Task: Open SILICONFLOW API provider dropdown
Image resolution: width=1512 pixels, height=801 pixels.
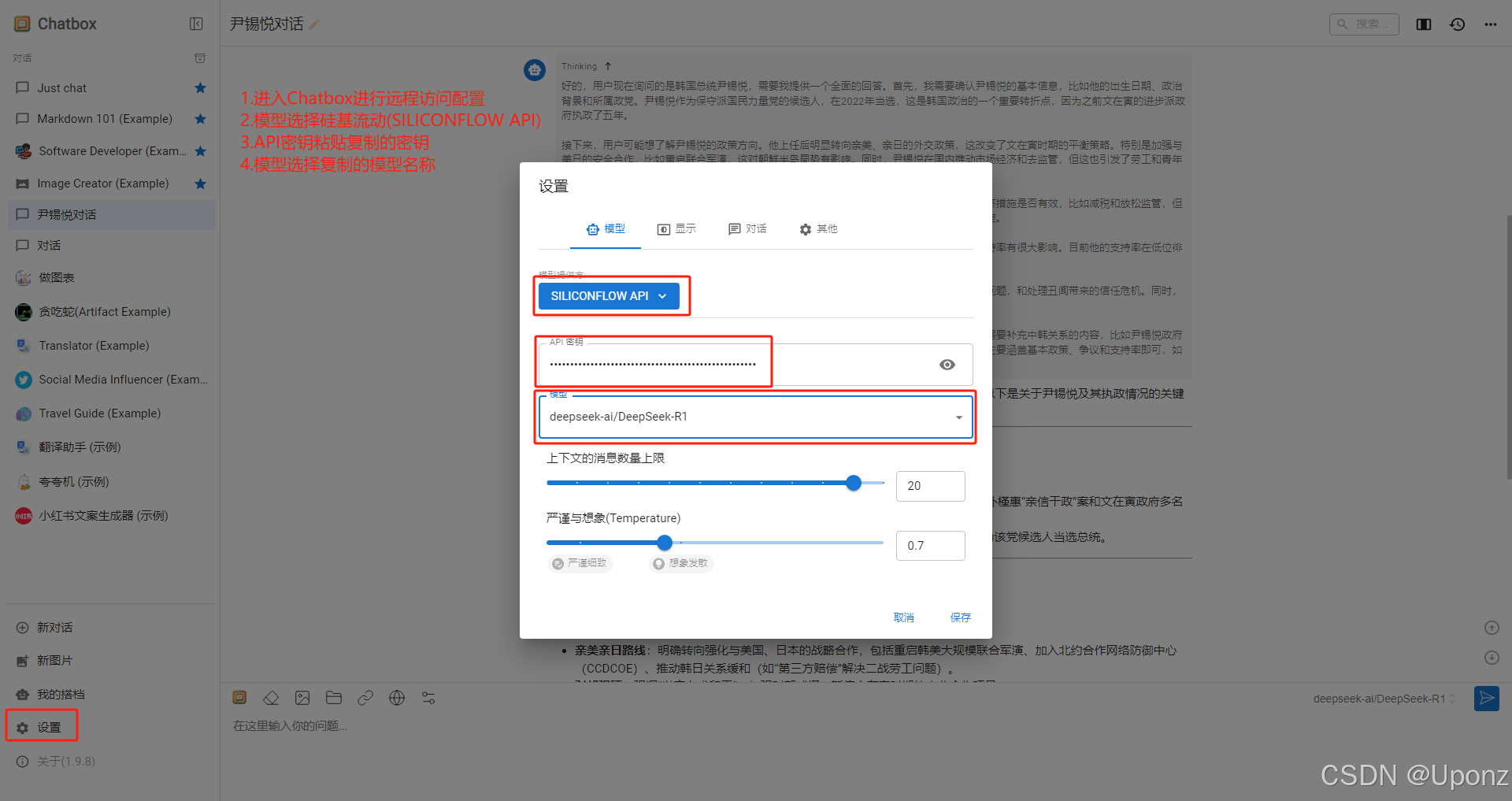Action: [609, 296]
